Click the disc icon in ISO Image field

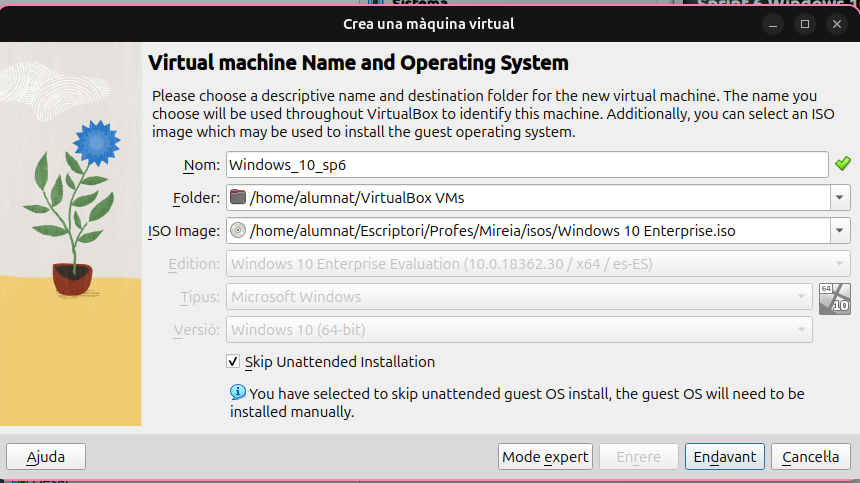point(238,231)
